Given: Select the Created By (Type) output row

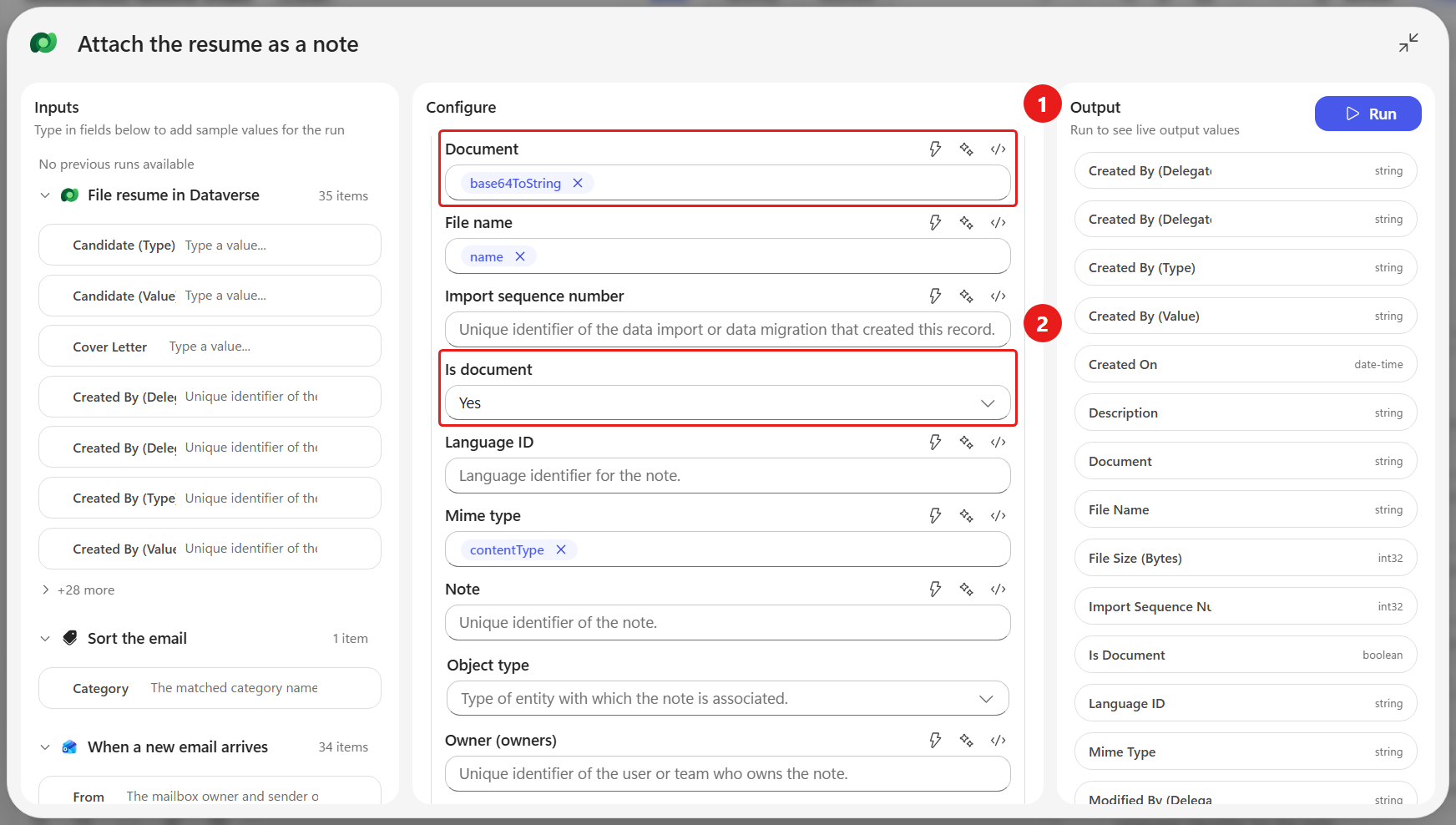Looking at the screenshot, I should coord(1246,267).
